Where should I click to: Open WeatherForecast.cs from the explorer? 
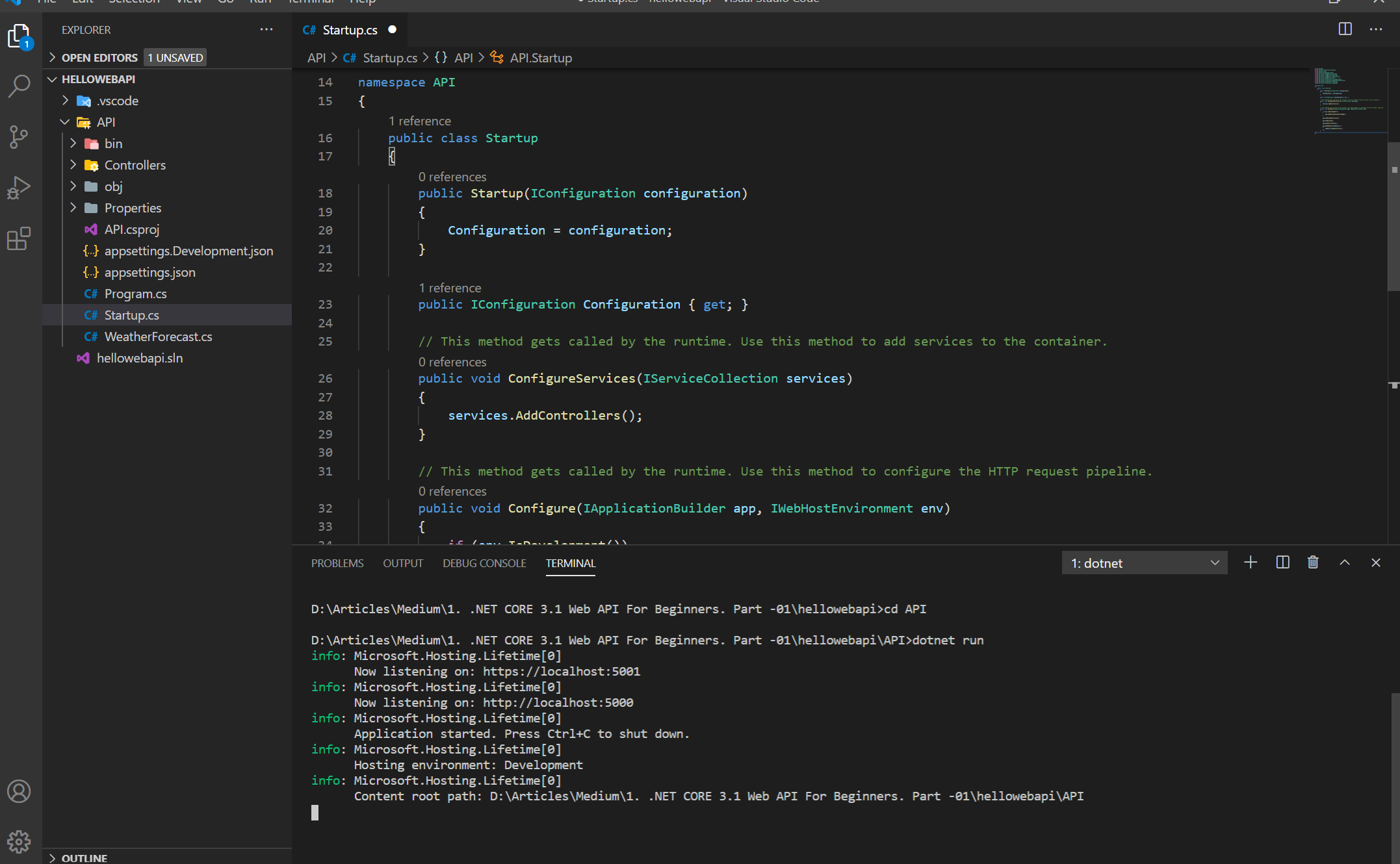coord(159,337)
